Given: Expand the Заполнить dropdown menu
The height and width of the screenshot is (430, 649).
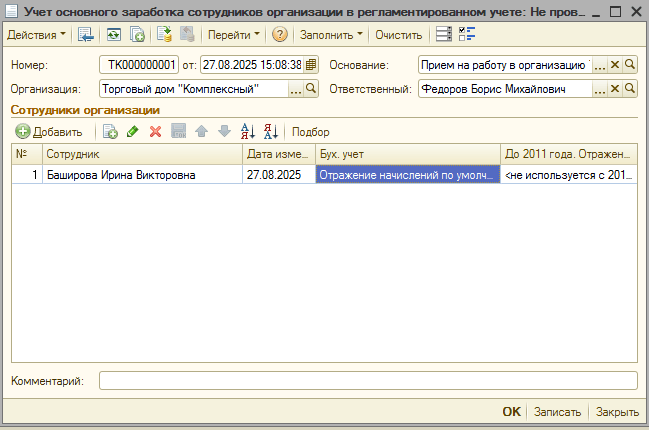Looking at the screenshot, I should click(331, 34).
